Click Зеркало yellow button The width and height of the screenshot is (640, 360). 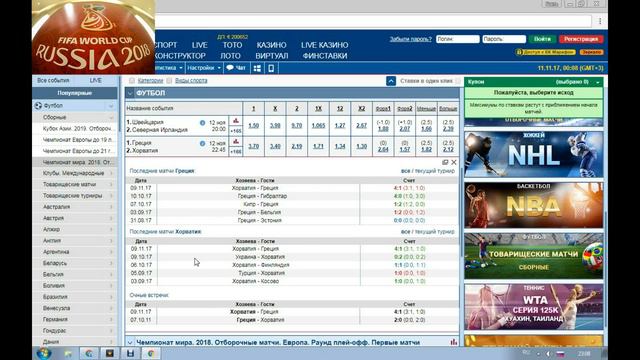click(591, 52)
